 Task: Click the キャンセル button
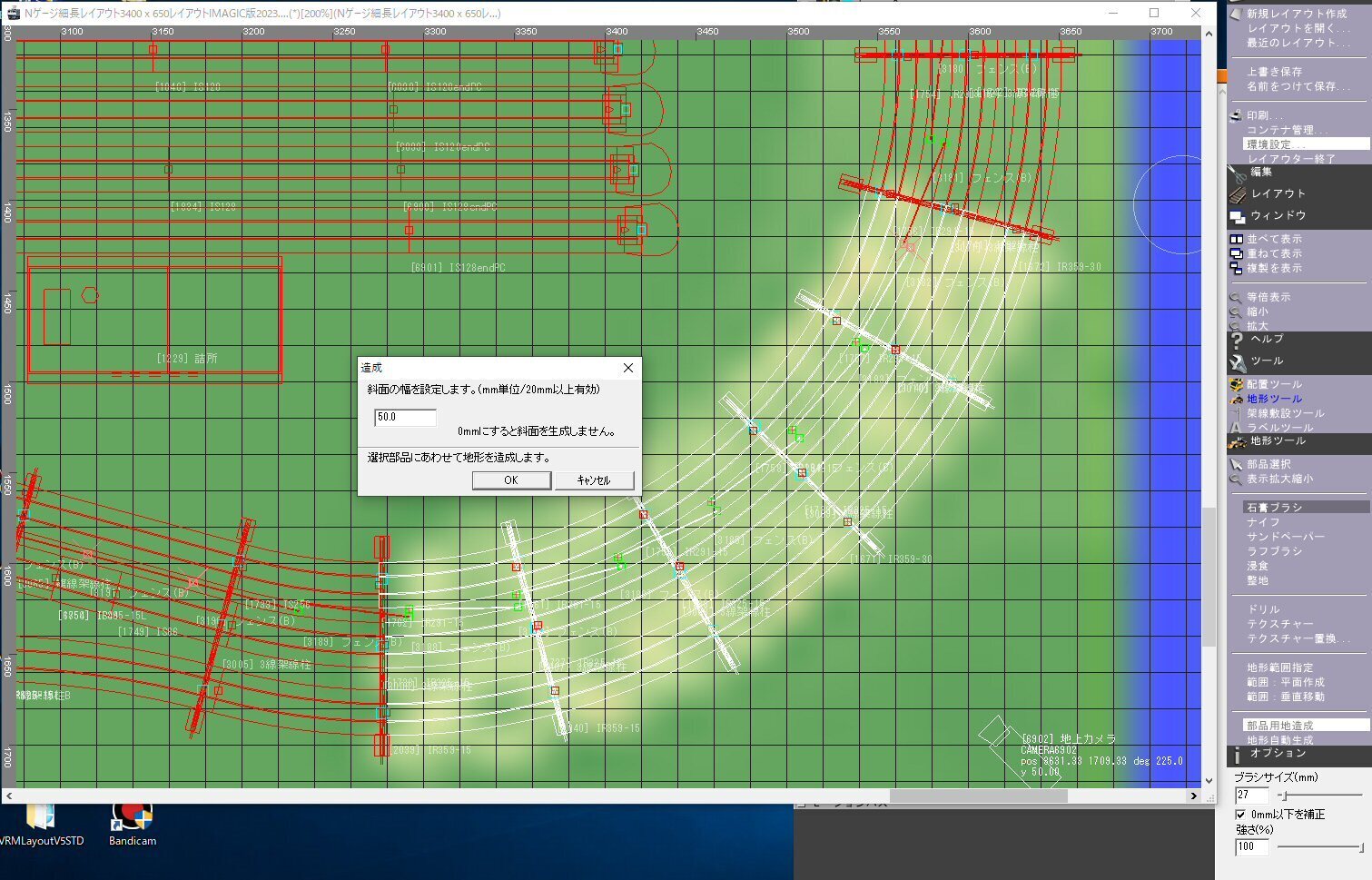(x=593, y=480)
